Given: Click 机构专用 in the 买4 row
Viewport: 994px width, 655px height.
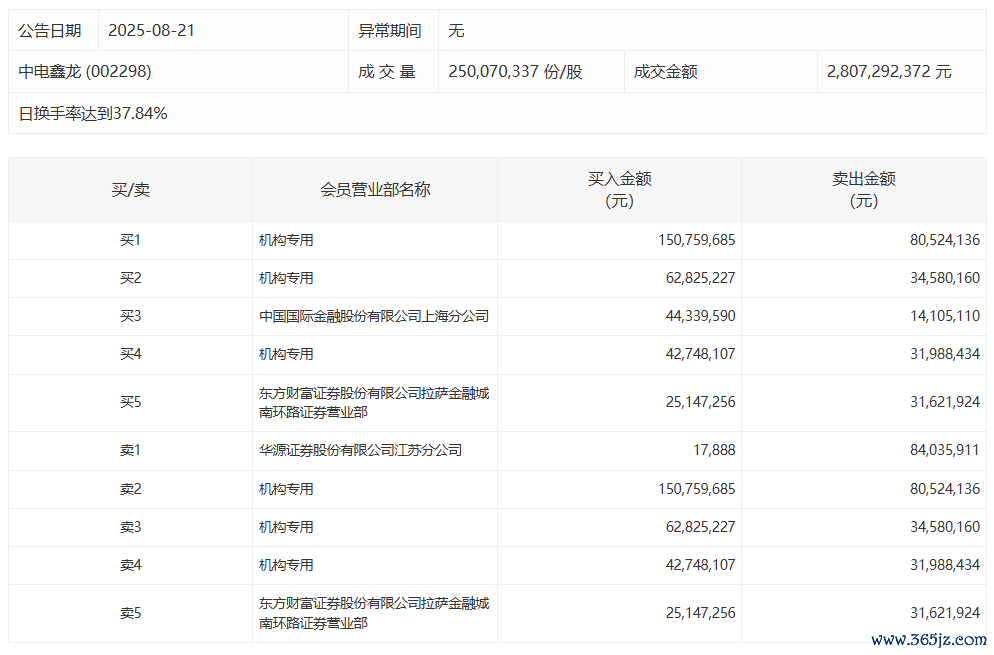Looking at the screenshot, I should pos(286,354).
